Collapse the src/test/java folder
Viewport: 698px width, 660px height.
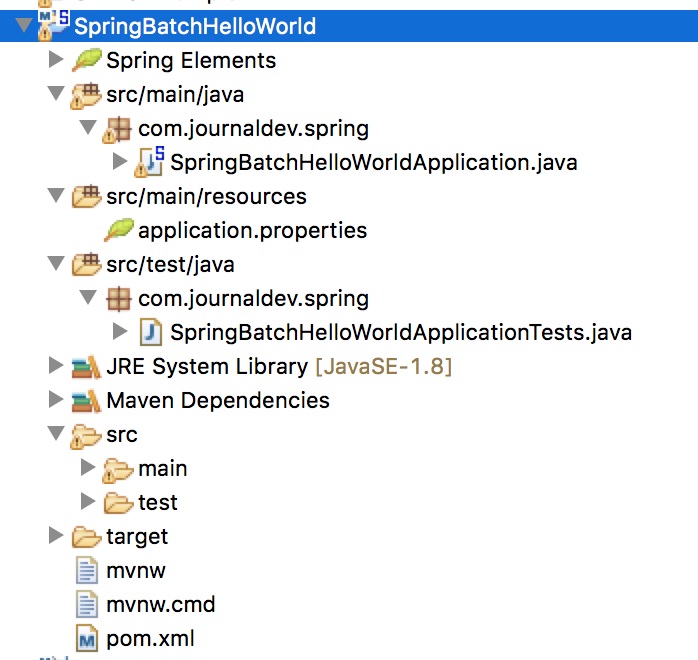coord(56,263)
